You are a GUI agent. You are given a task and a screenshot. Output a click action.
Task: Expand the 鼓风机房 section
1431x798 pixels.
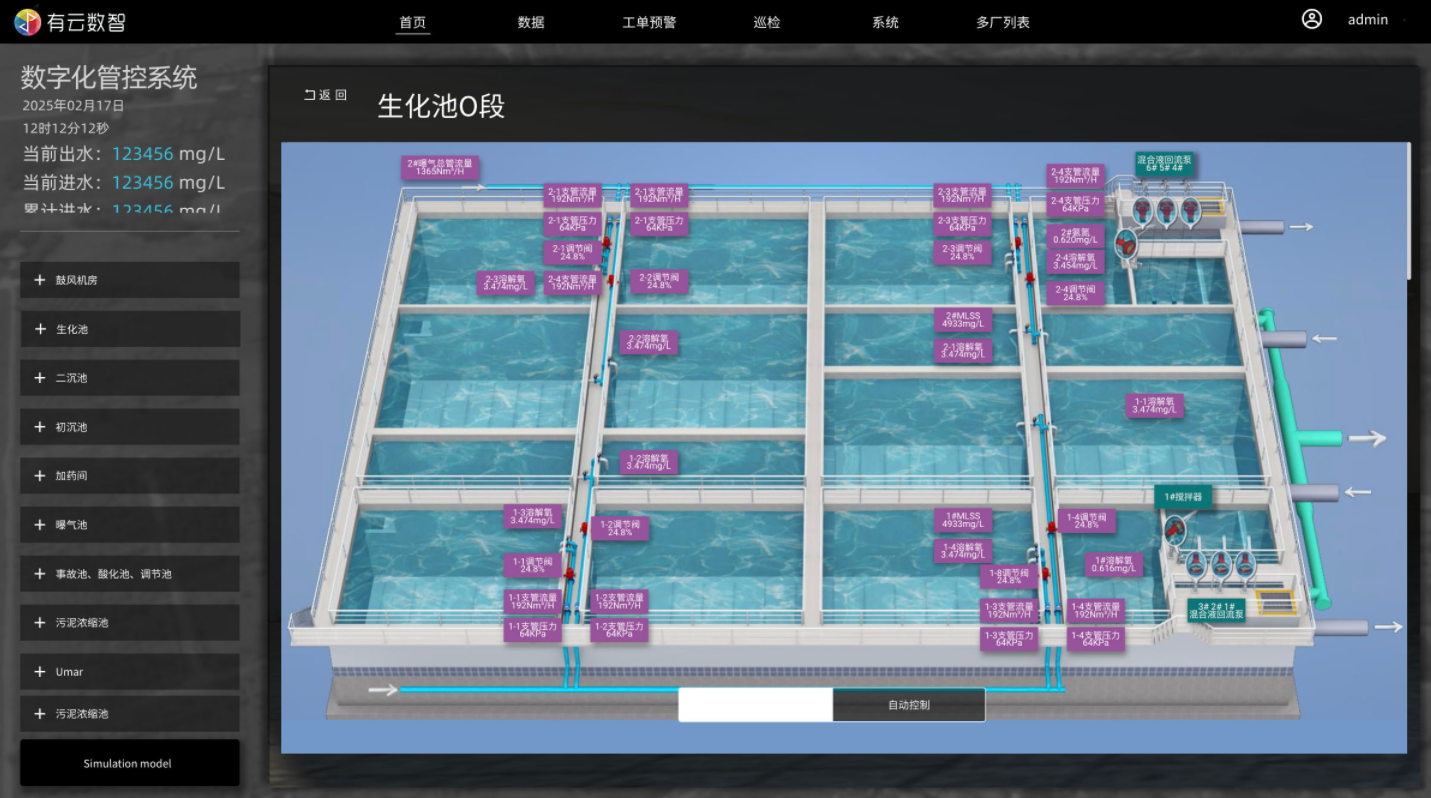(130, 280)
